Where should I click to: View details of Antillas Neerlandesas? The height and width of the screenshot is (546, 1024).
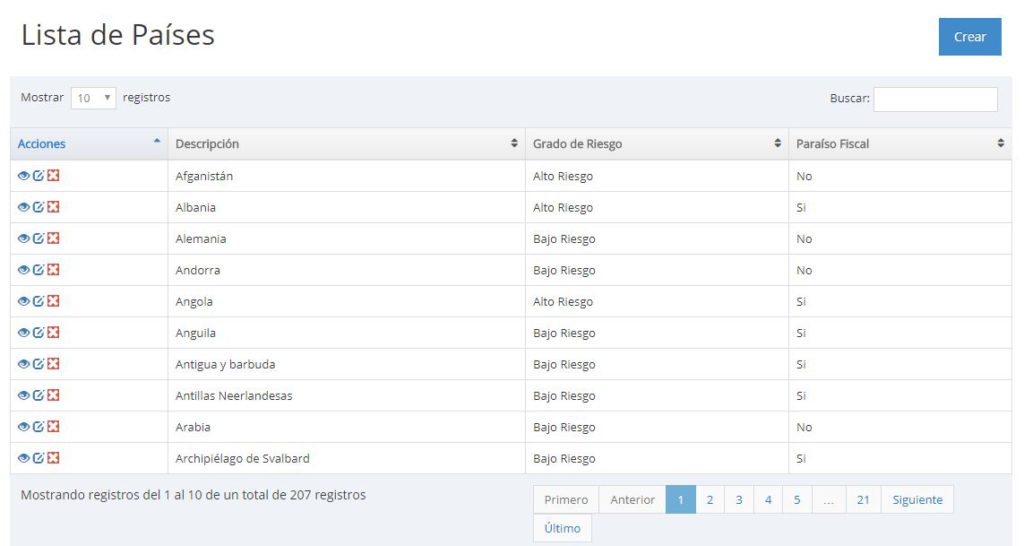tap(24, 395)
